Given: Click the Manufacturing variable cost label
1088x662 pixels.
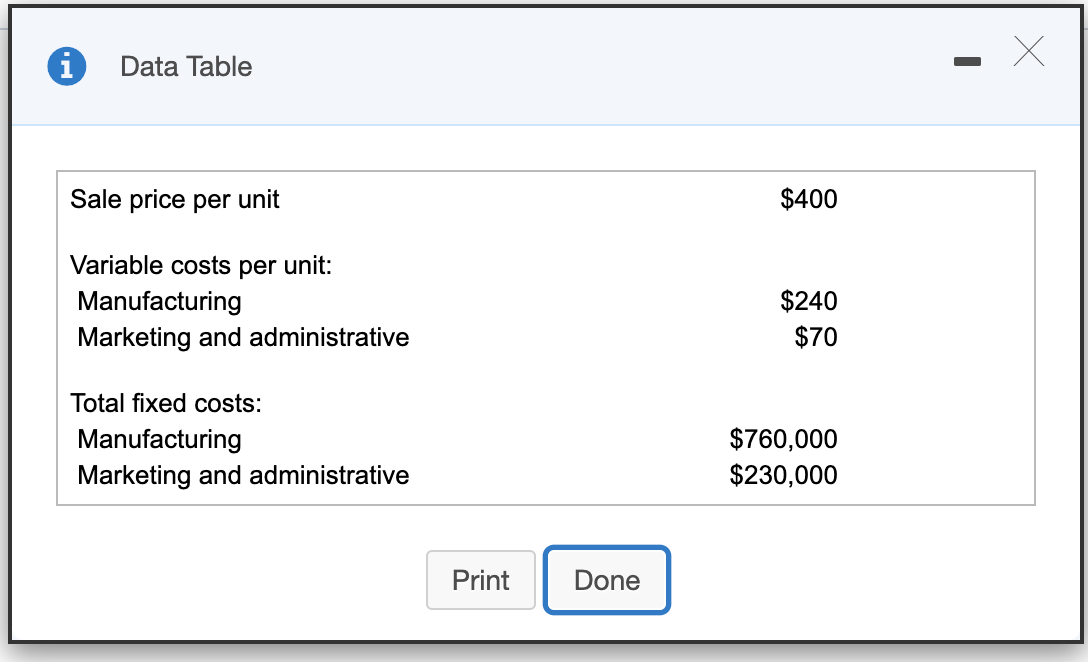Looking at the screenshot, I should pyautogui.click(x=160, y=302).
